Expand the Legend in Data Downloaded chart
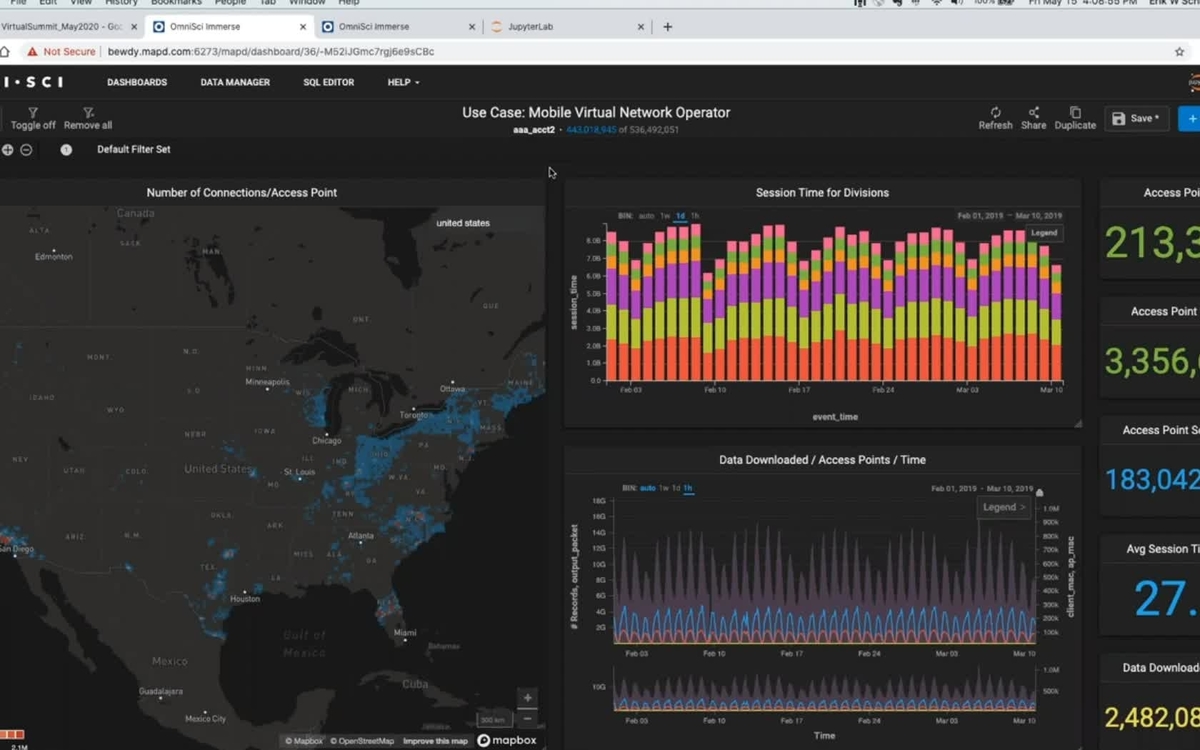This screenshot has height=750, width=1200. (x=1003, y=507)
